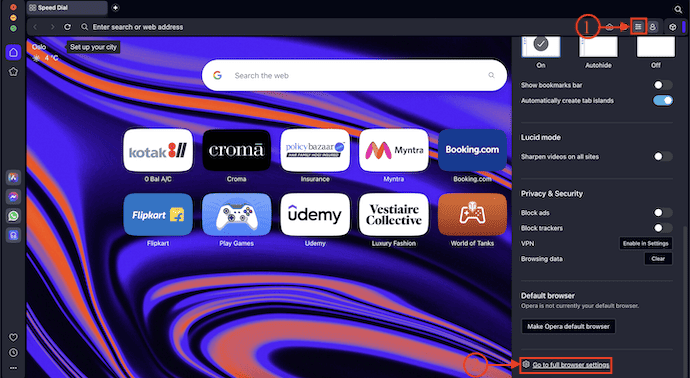Open new tab with plus button
The image size is (690, 378).
[x=115, y=8]
